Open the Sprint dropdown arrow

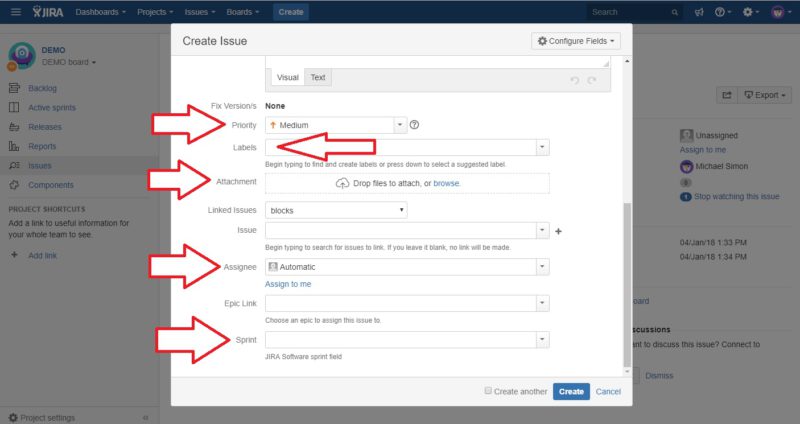tap(542, 340)
